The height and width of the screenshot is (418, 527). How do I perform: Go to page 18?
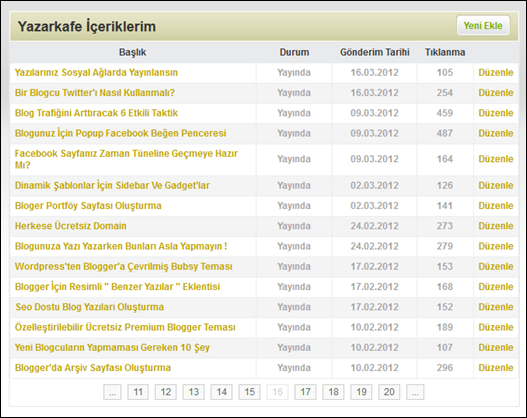coord(333,392)
